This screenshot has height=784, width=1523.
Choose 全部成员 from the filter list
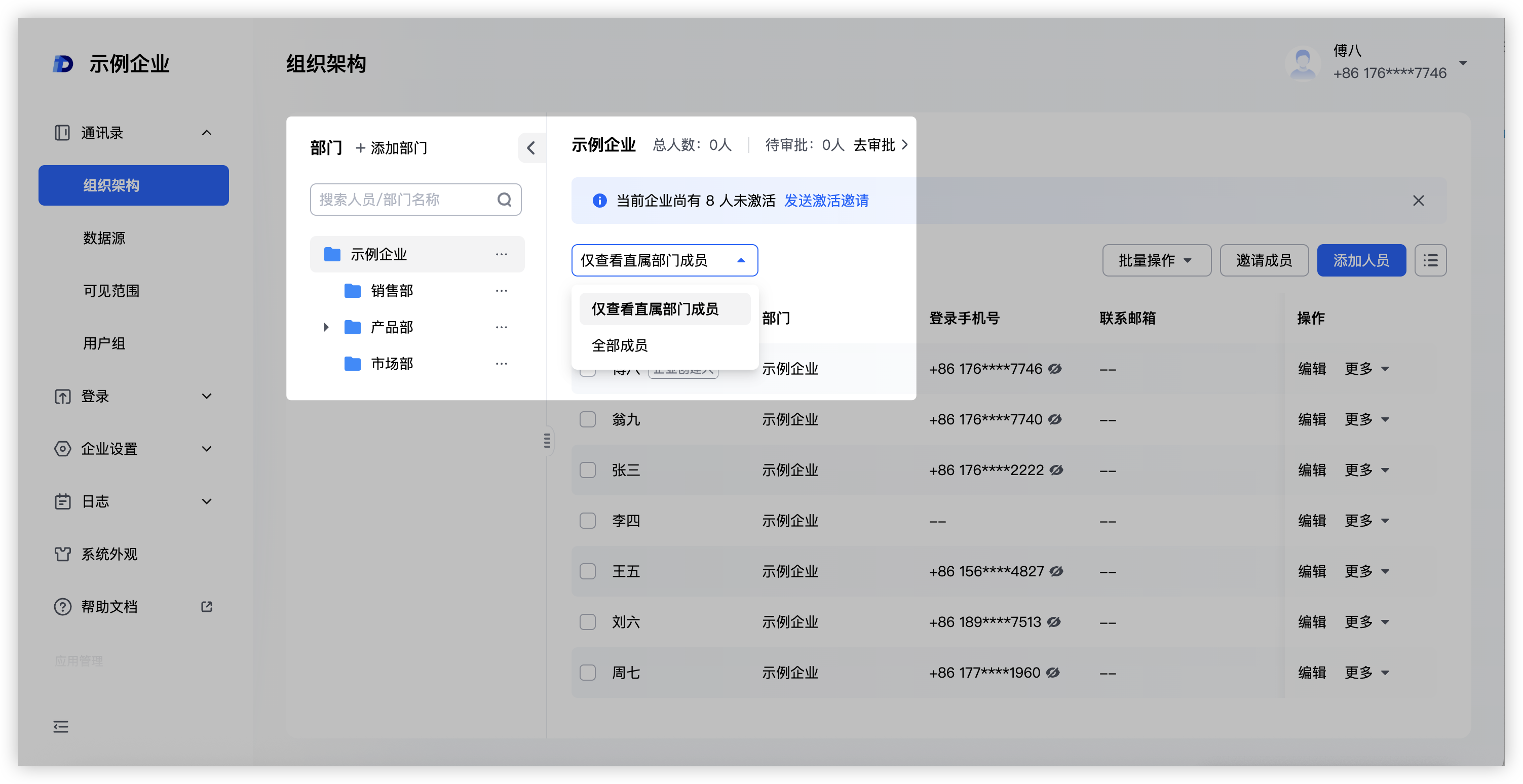point(620,345)
